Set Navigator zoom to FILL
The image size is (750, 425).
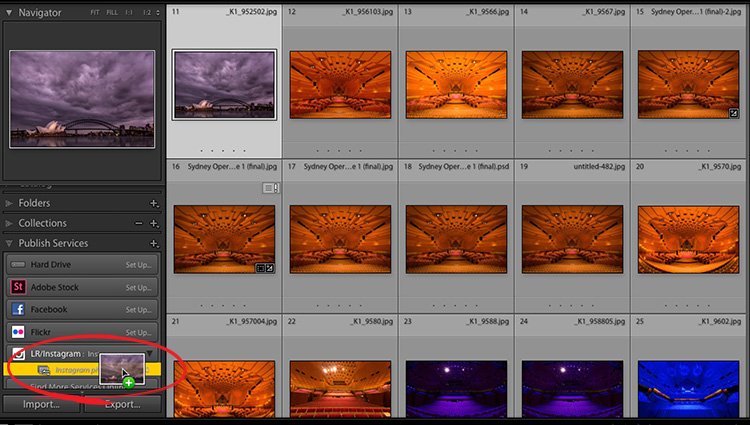point(112,13)
